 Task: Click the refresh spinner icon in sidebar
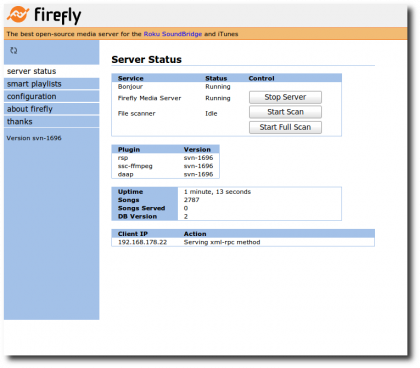pyautogui.click(x=14, y=50)
